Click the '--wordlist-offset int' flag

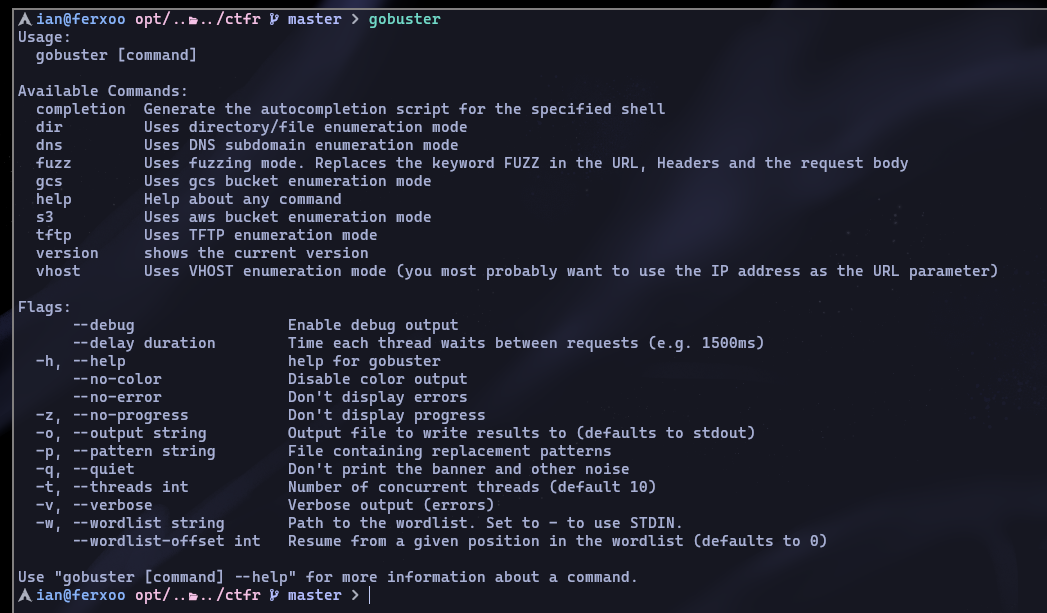click(x=167, y=541)
